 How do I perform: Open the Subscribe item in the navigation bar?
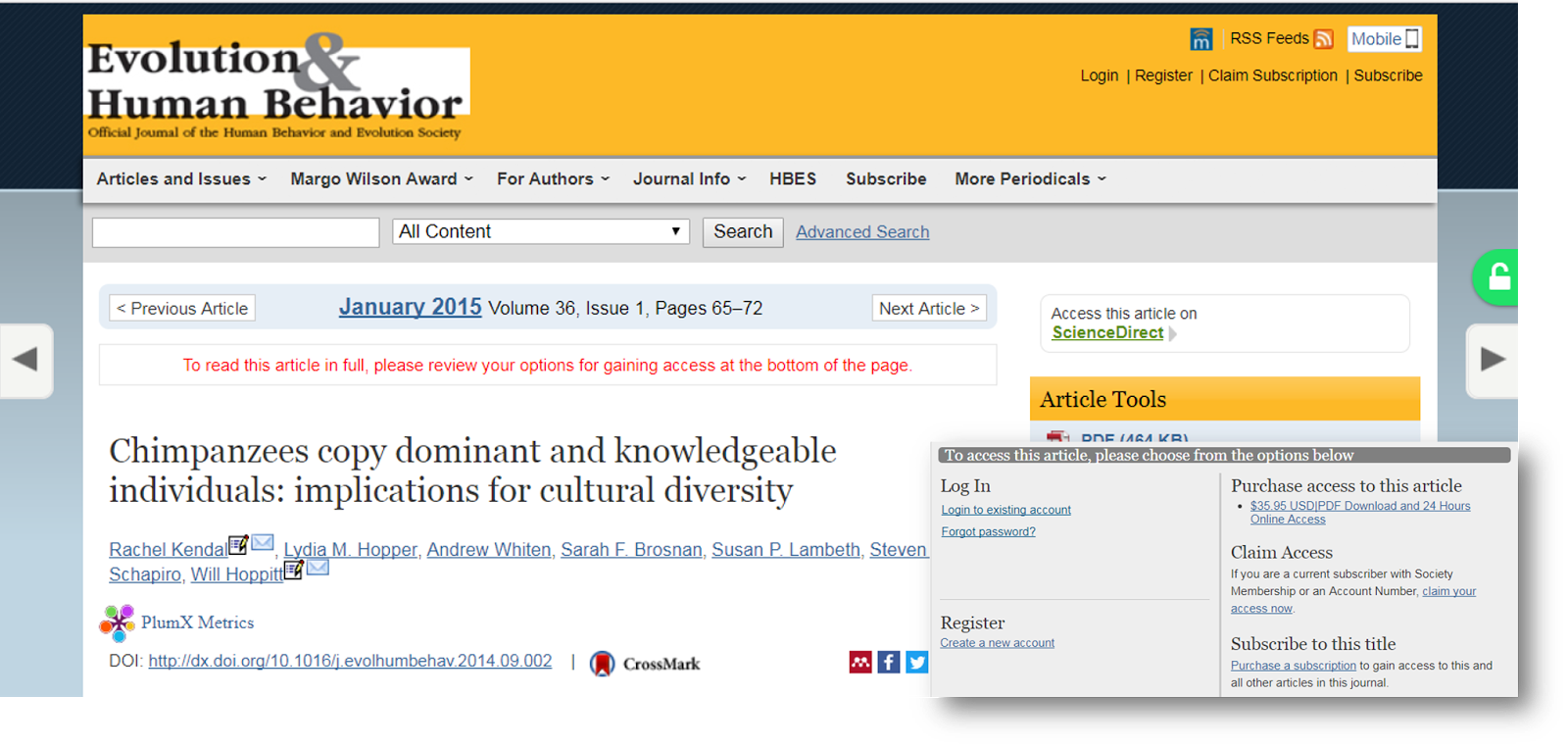886,178
